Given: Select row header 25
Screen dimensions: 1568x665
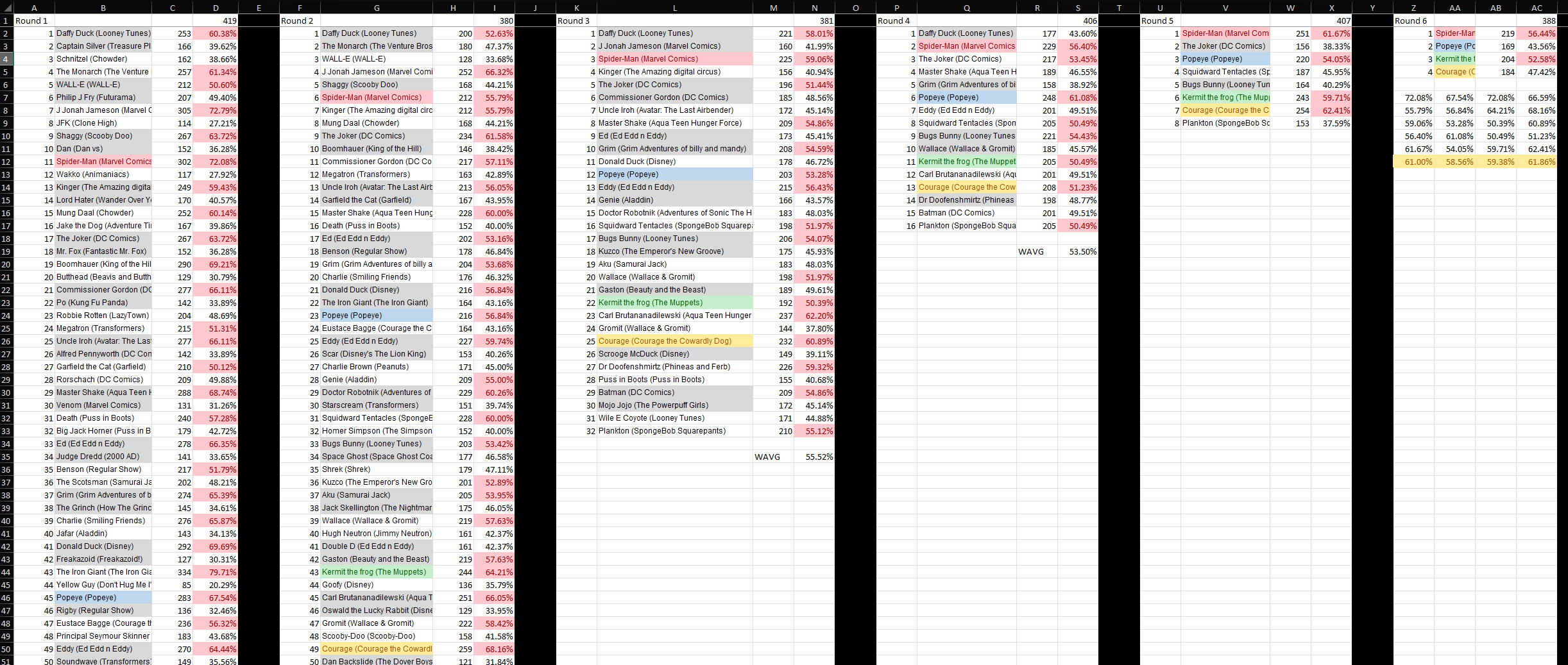Looking at the screenshot, I should tap(6, 328).
